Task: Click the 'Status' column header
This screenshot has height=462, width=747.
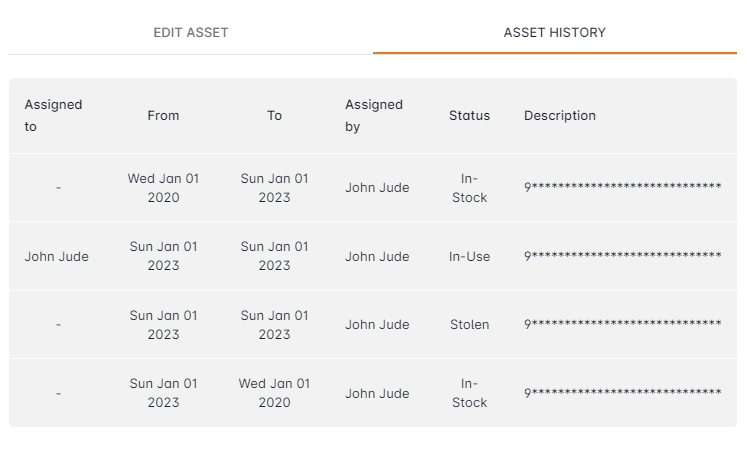Action: (469, 115)
